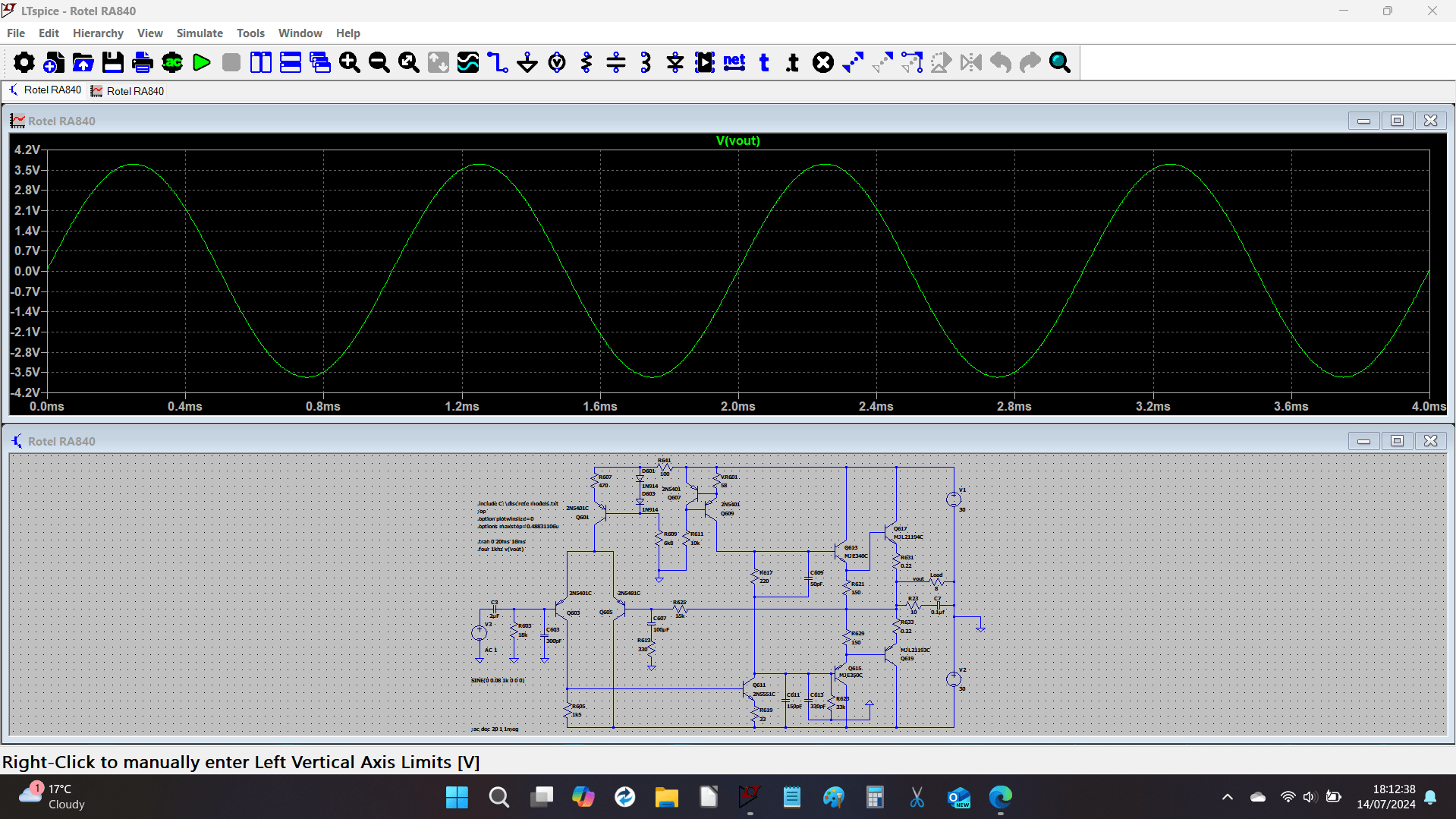Cascade windows toolbar icon
Viewport: 1456px width, 819px height.
[320, 62]
